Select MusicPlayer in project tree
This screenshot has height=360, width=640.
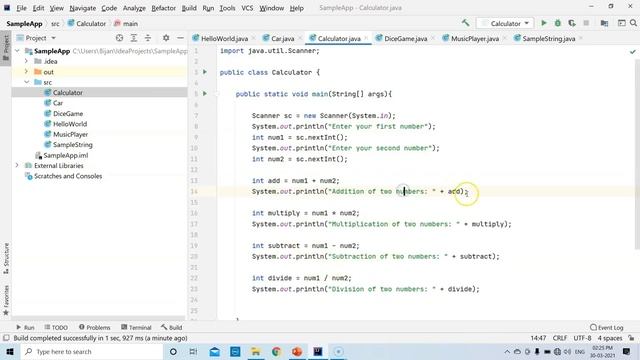click(70, 134)
